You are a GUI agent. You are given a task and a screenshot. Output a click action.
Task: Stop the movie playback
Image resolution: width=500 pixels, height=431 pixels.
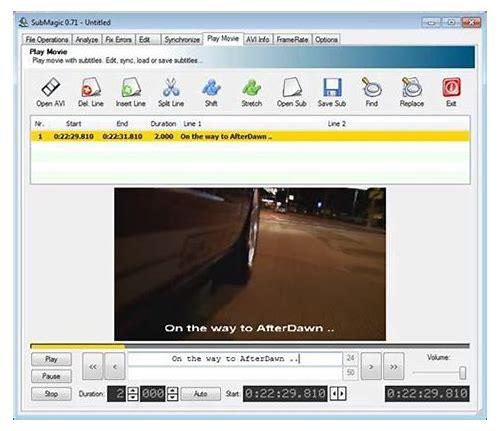[x=51, y=394]
